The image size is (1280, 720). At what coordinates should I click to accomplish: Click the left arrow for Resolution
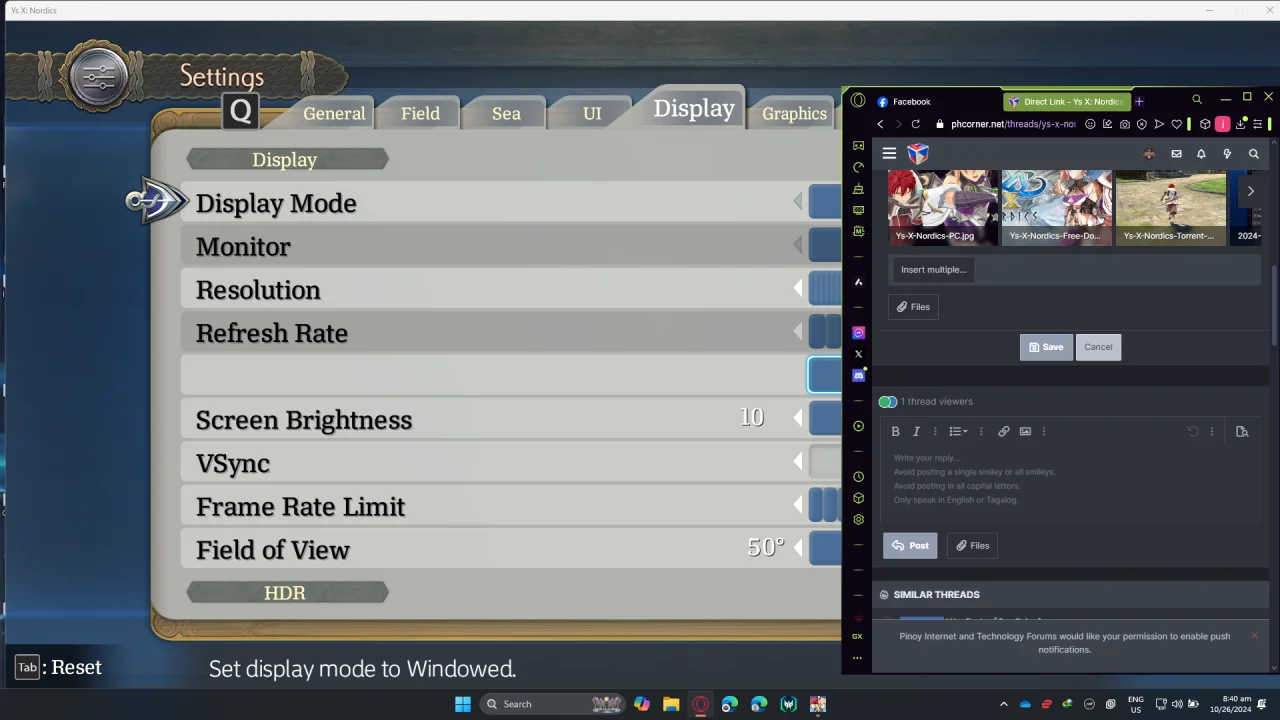[x=798, y=290]
